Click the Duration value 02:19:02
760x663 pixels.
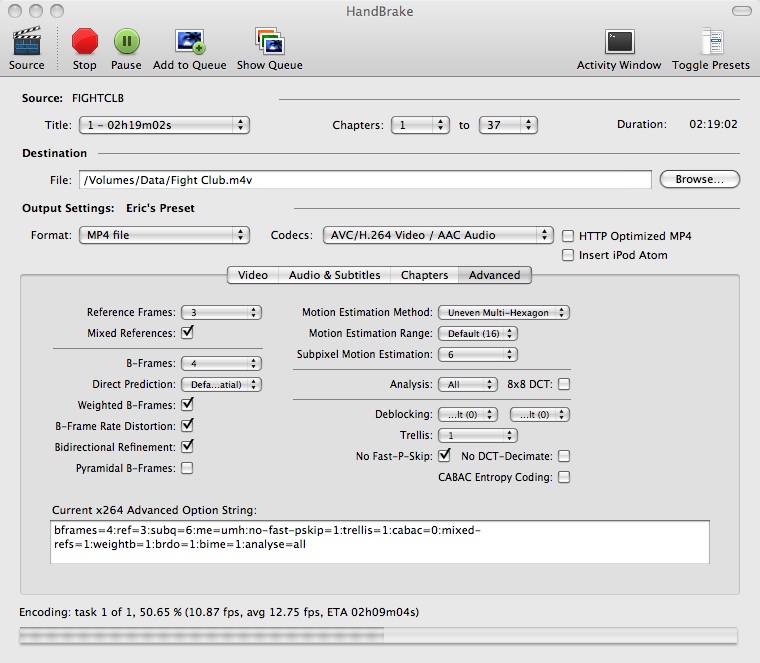(713, 125)
